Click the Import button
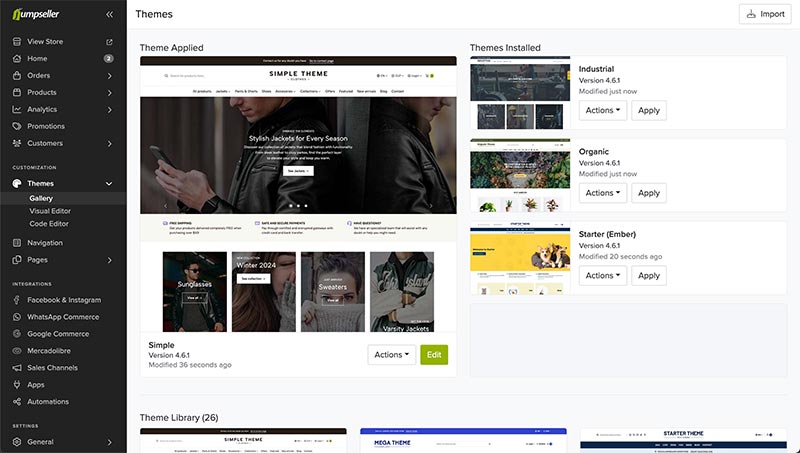The image size is (800, 453). pyautogui.click(x=765, y=14)
